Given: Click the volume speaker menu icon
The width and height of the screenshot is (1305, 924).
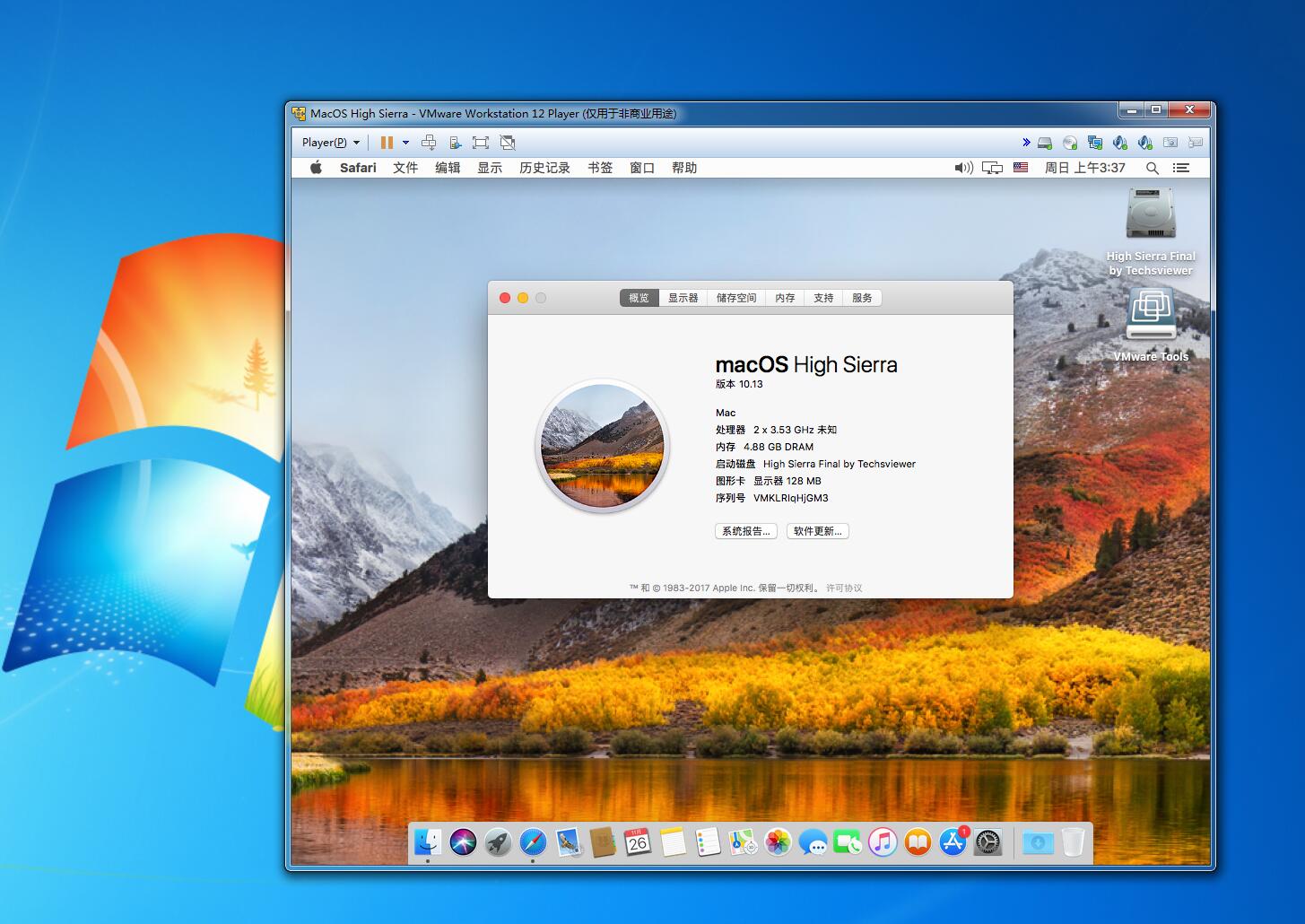Looking at the screenshot, I should coord(963,168).
